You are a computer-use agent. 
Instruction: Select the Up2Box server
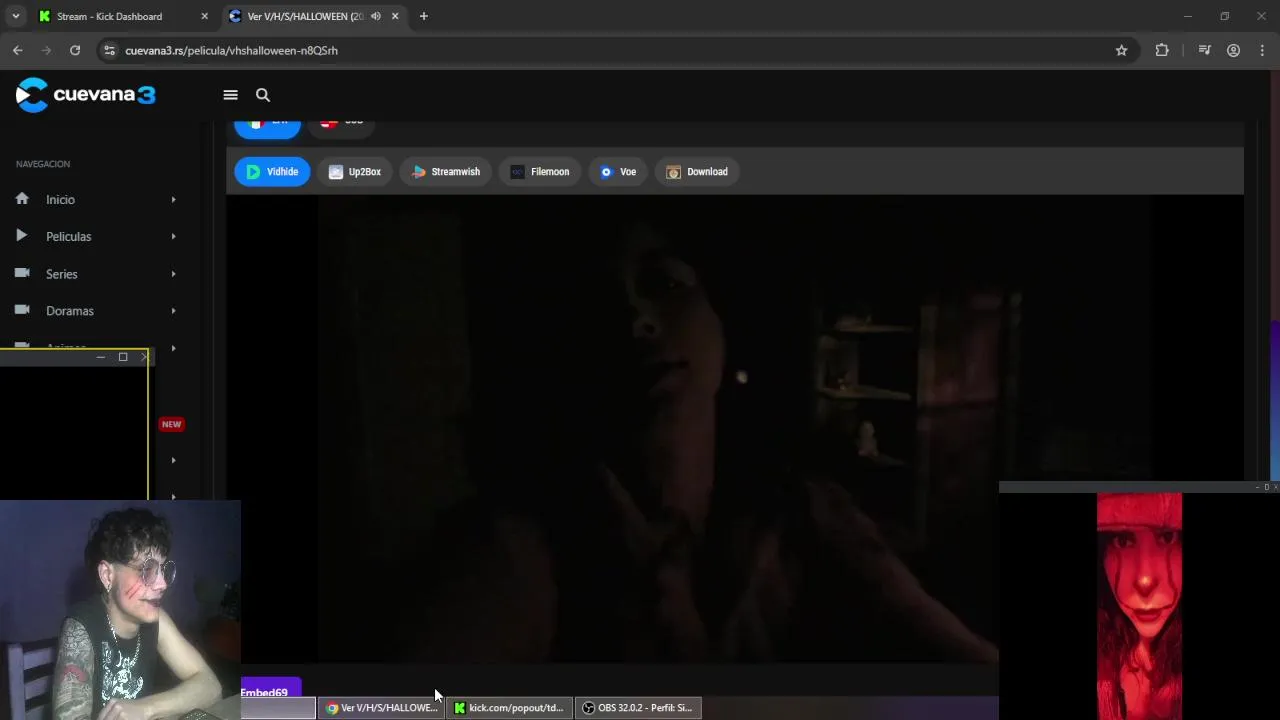355,172
